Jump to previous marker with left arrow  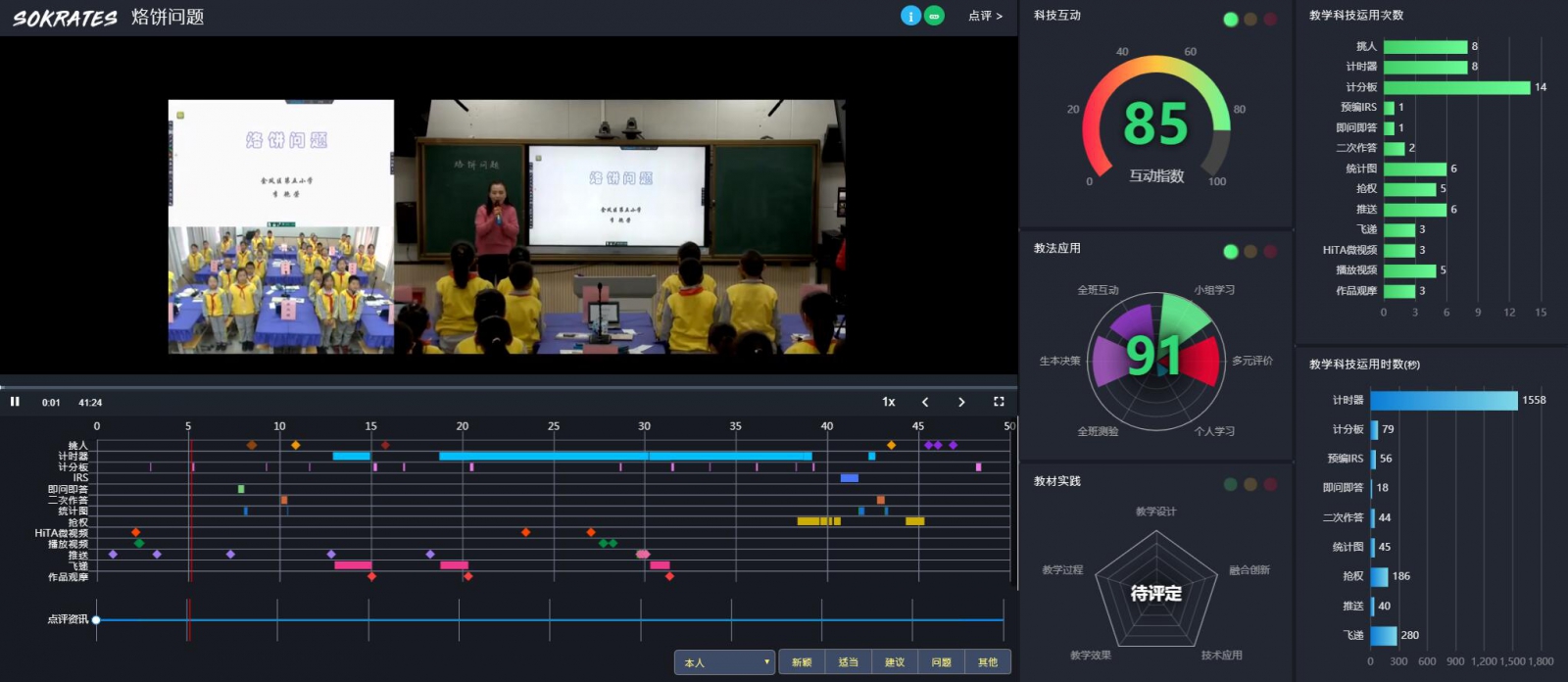pyautogui.click(x=925, y=402)
